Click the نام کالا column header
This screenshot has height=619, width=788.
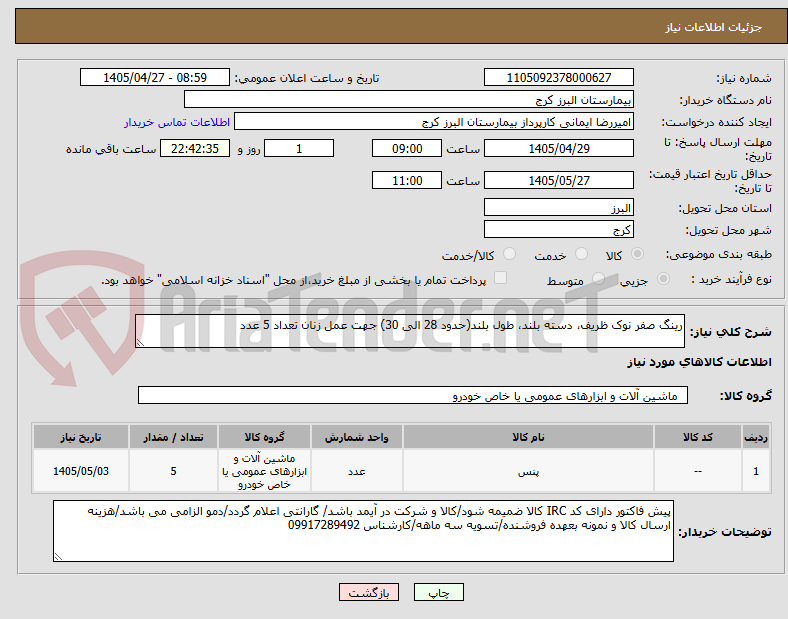pos(528,437)
